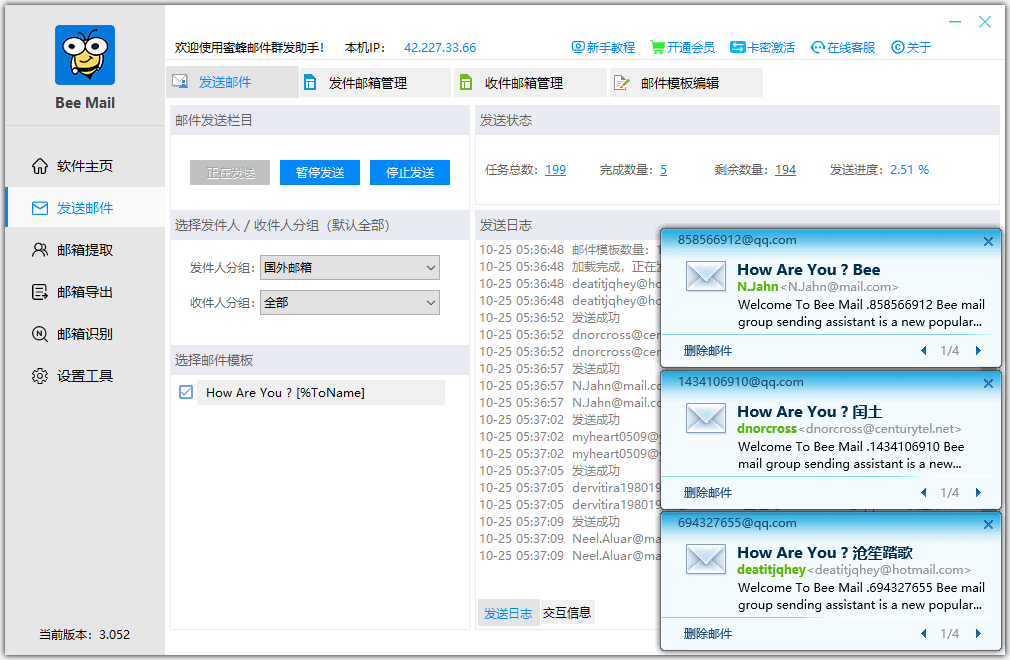This screenshot has height=660, width=1010.
Task: Click the next arrow on the 1/4 pager
Action: [x=978, y=351]
